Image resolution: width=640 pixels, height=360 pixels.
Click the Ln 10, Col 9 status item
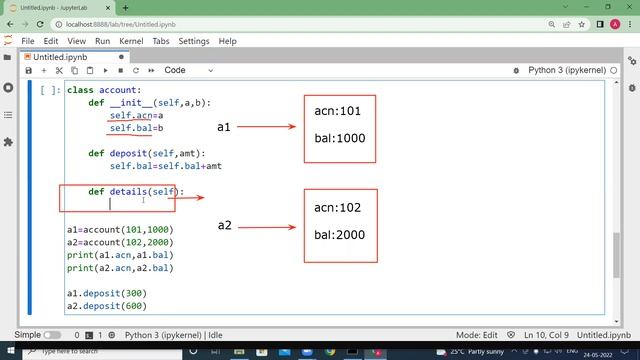546,335
